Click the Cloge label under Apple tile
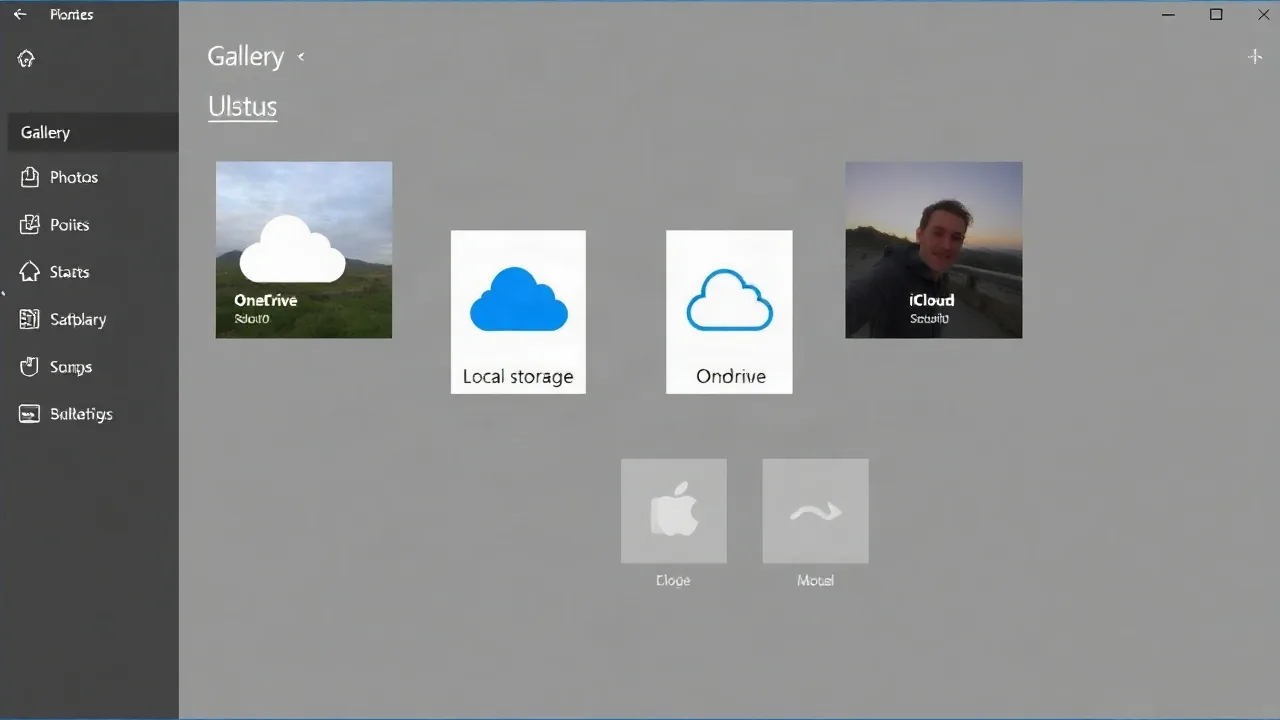Viewport: 1280px width, 720px height. [673, 580]
